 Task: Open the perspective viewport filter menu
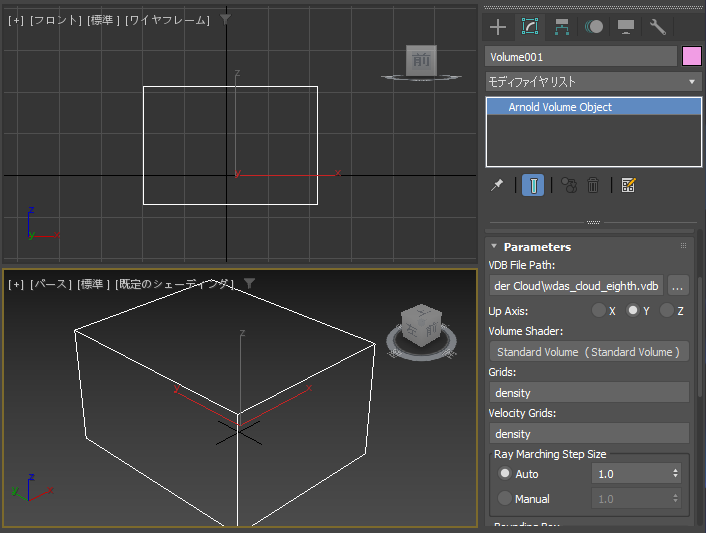coord(249,284)
